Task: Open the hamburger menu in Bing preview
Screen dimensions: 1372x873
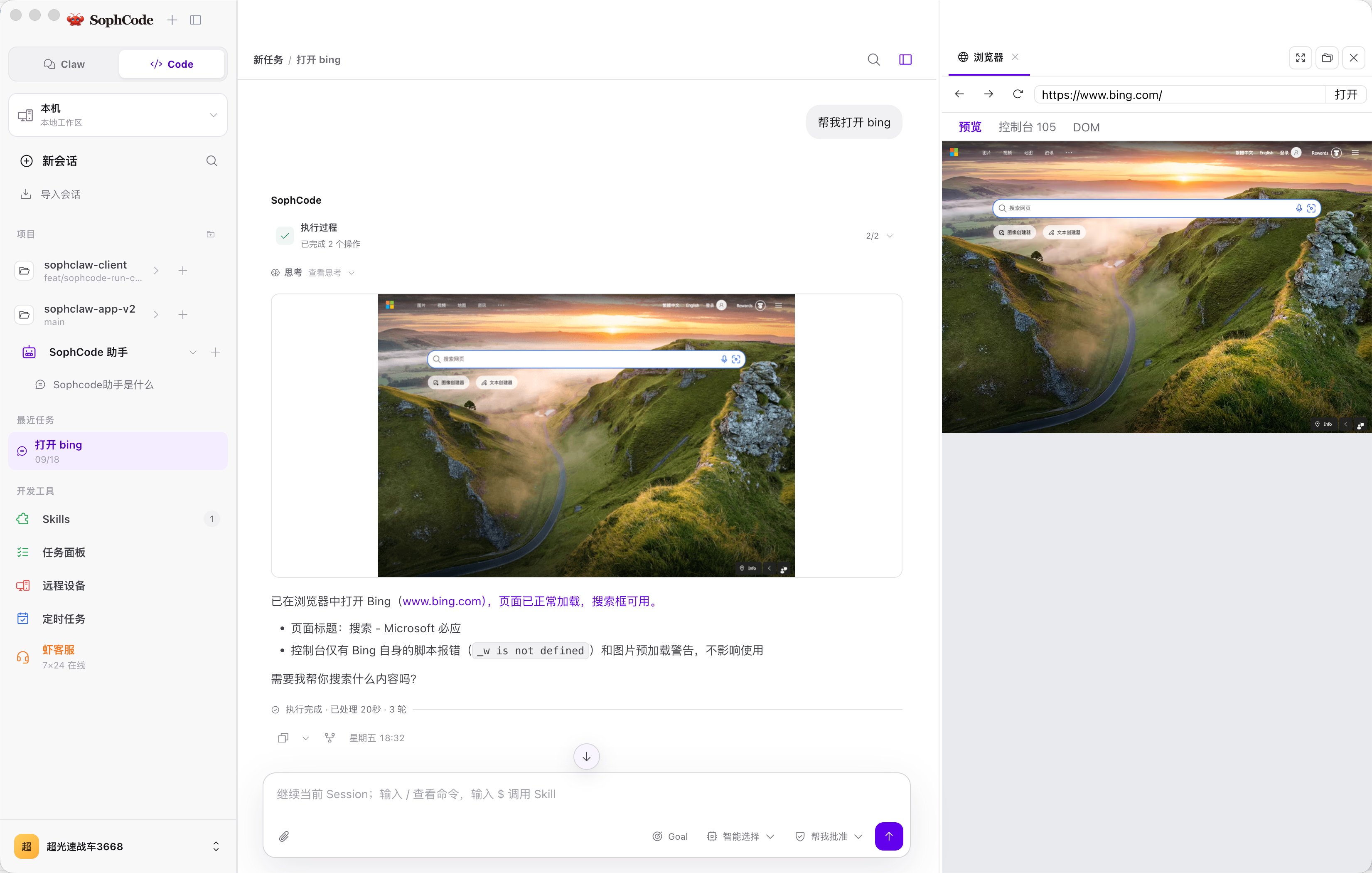Action: (x=1355, y=153)
